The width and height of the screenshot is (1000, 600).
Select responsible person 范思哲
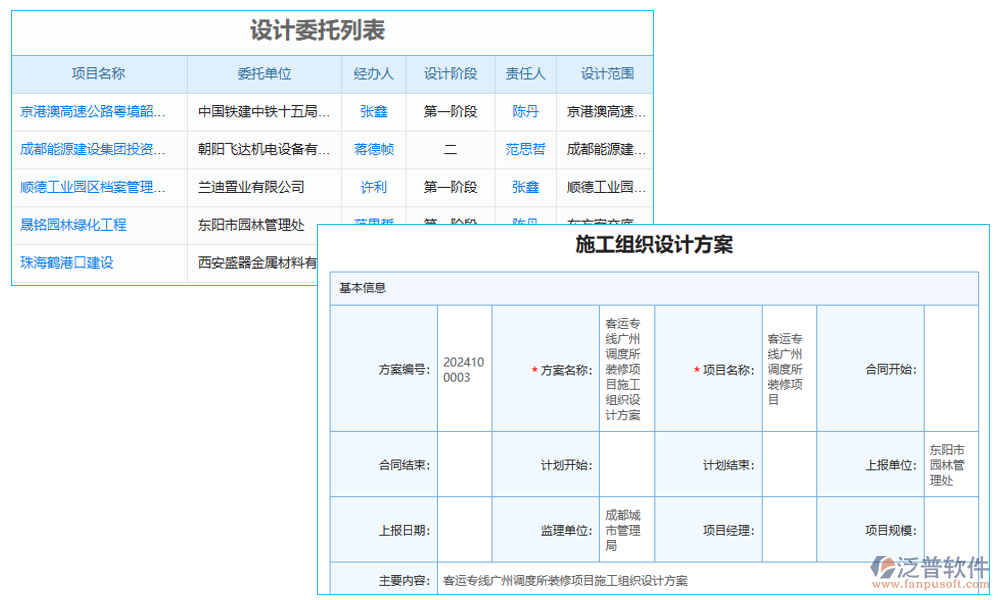click(524, 149)
